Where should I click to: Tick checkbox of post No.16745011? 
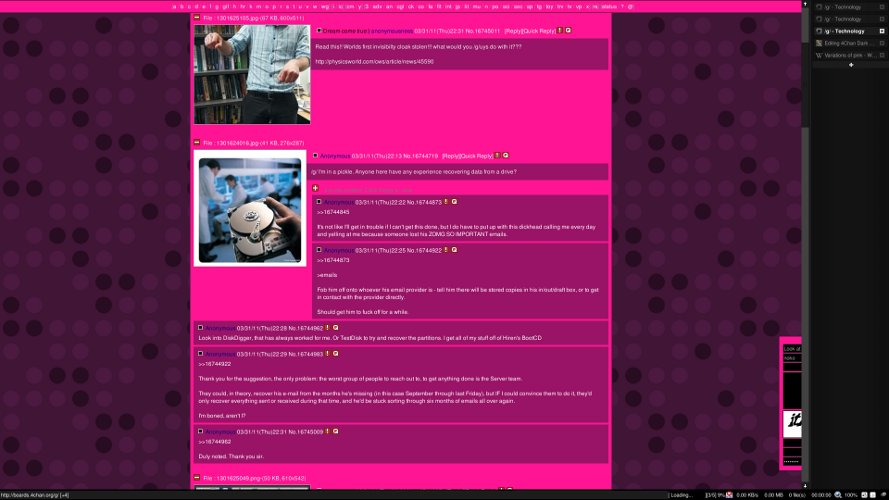pyautogui.click(x=319, y=31)
